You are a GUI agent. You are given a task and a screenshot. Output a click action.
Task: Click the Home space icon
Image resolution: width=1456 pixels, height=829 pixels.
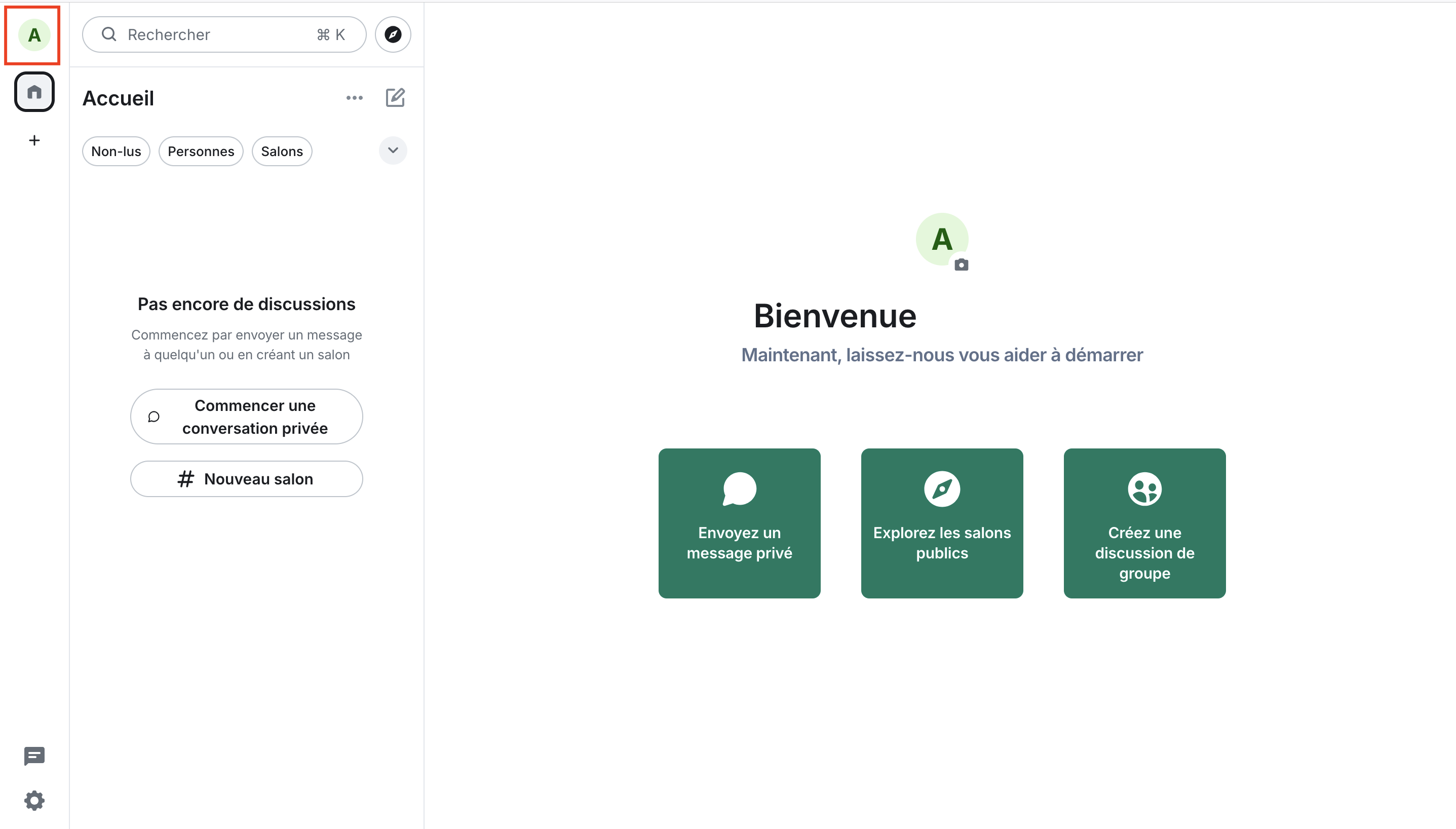[x=34, y=92]
